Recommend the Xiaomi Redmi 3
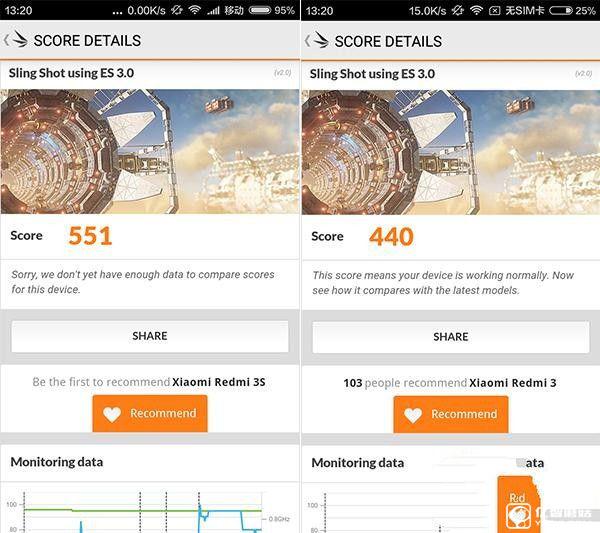600x533 pixels. tap(451, 415)
